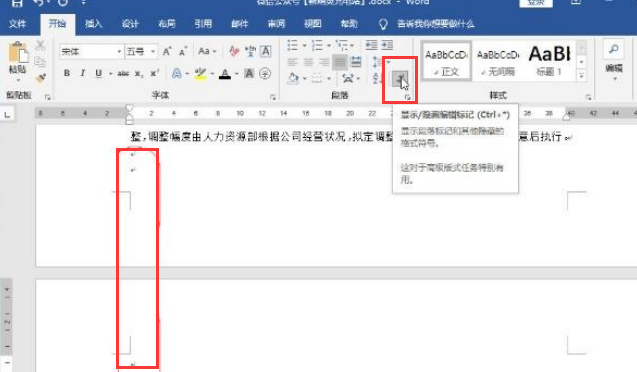Apply paragraph shading paint bucket
Viewport: 637px width, 372px height.
[x=293, y=78]
